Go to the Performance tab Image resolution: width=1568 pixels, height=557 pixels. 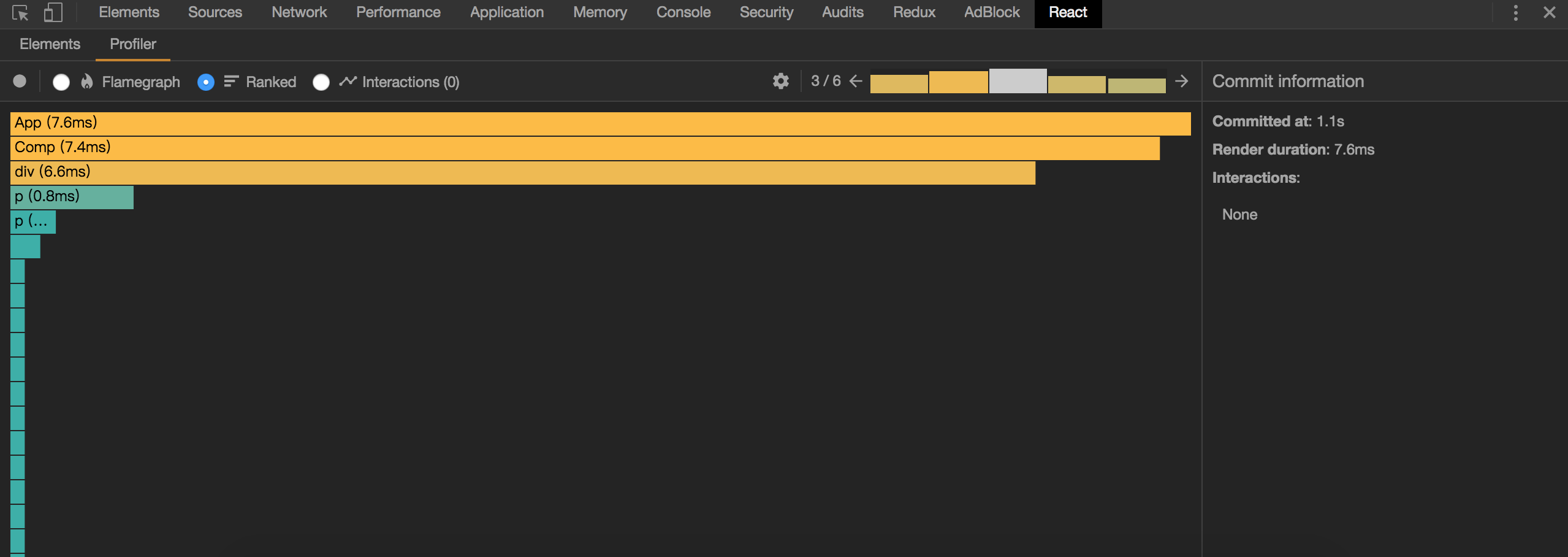pyautogui.click(x=398, y=12)
